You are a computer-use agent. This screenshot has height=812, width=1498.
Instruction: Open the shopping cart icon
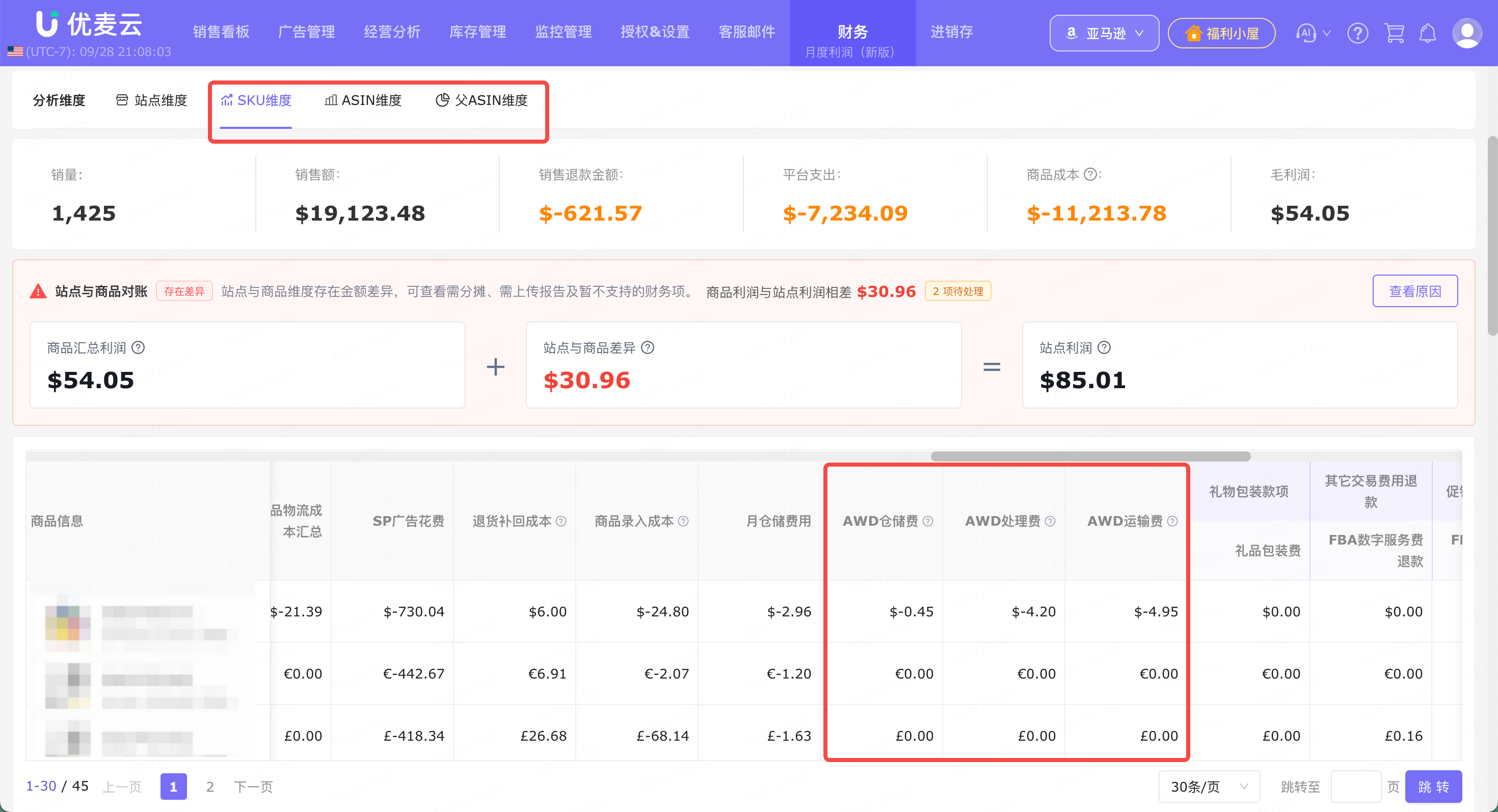tap(1394, 33)
